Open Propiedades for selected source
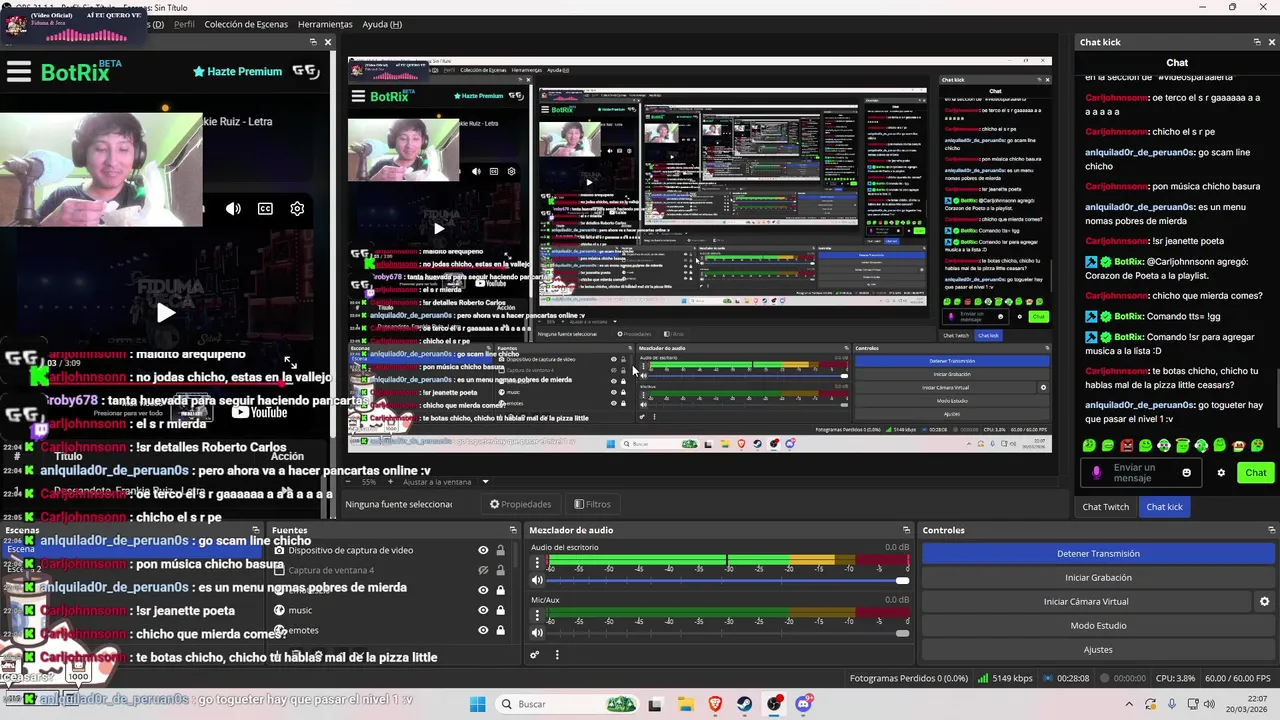 520,504
